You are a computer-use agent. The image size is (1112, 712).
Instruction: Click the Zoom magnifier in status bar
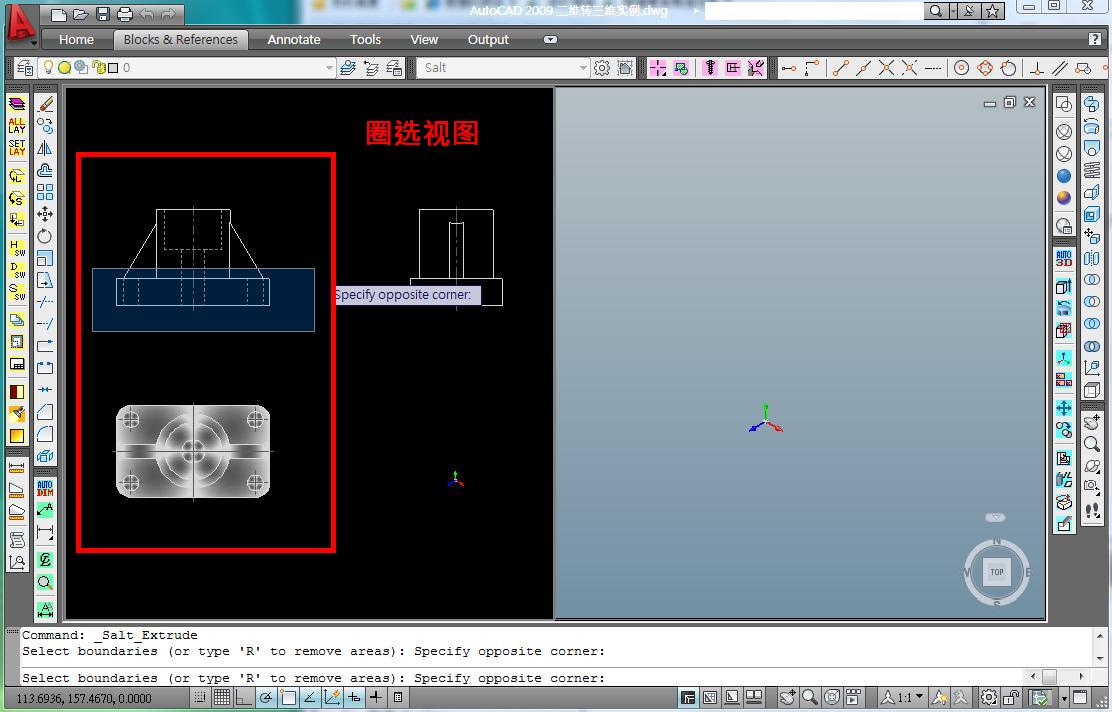(810, 698)
